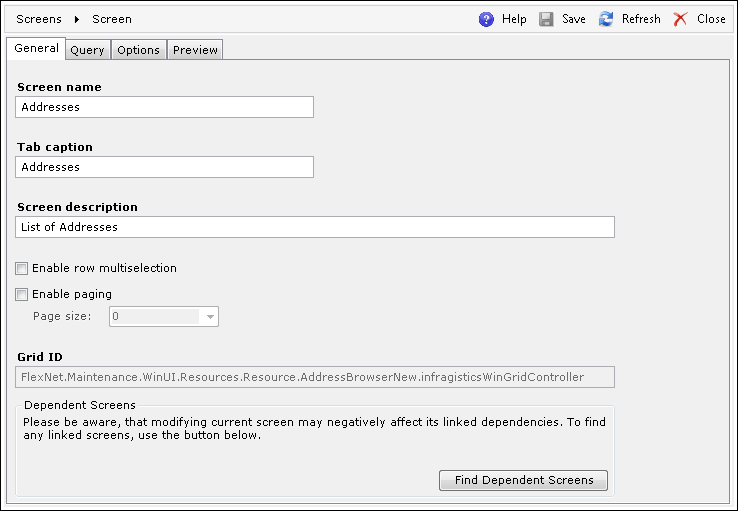Toggle the Enable paging checkbox
Viewport: 738px width, 511px height.
22,295
